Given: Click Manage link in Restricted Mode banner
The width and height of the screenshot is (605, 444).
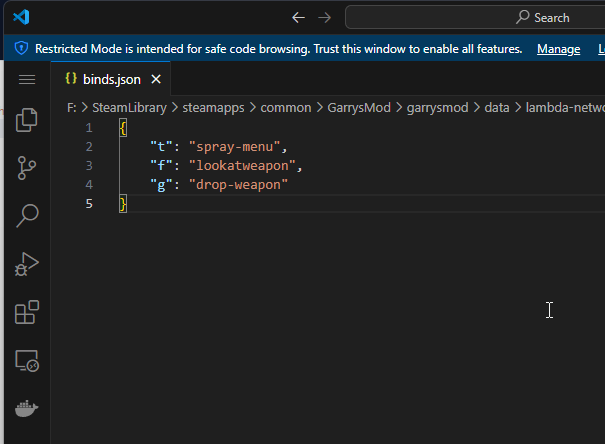Looking at the screenshot, I should [558, 49].
